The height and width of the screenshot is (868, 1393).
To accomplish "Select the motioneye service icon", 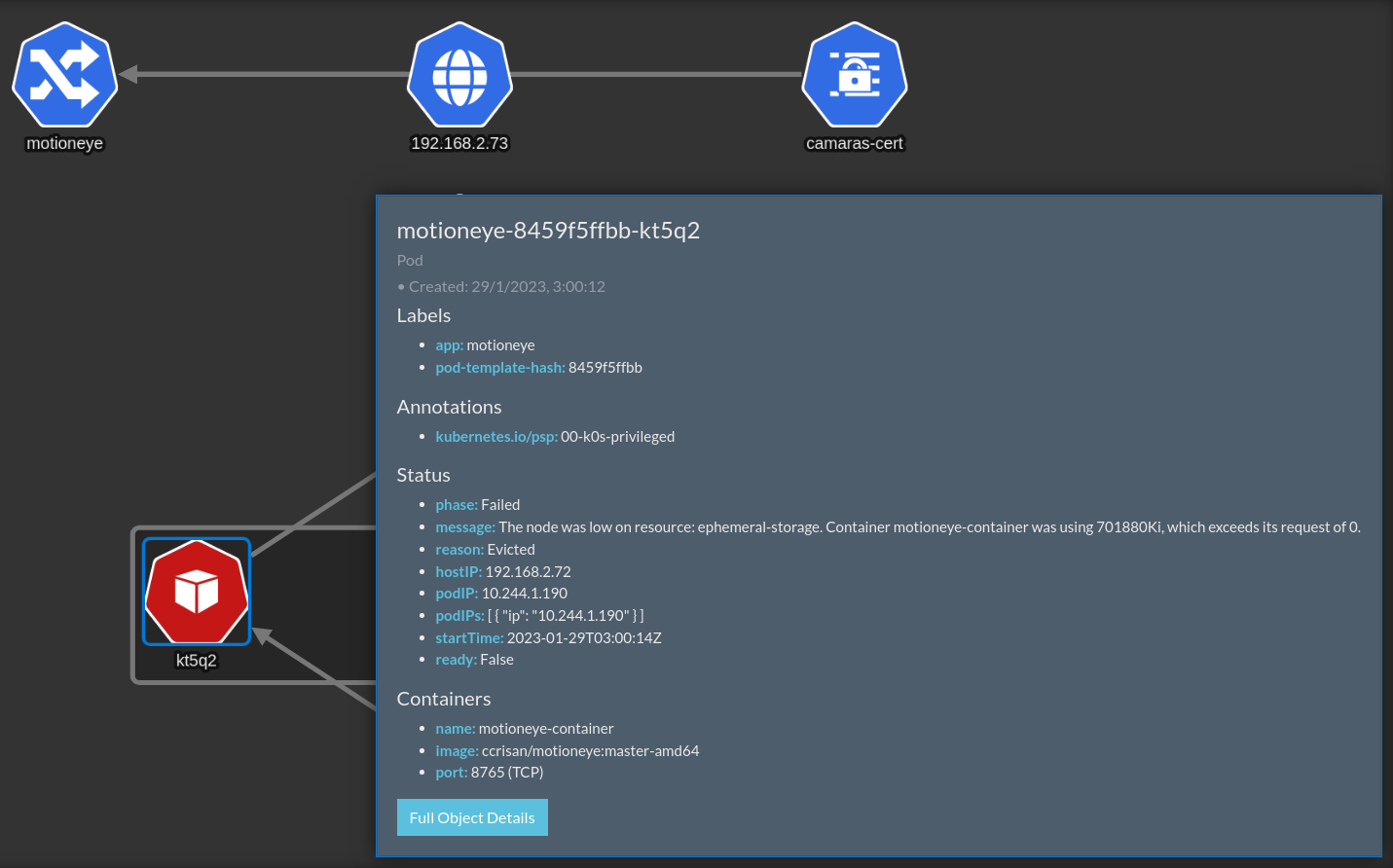I will pos(64,75).
